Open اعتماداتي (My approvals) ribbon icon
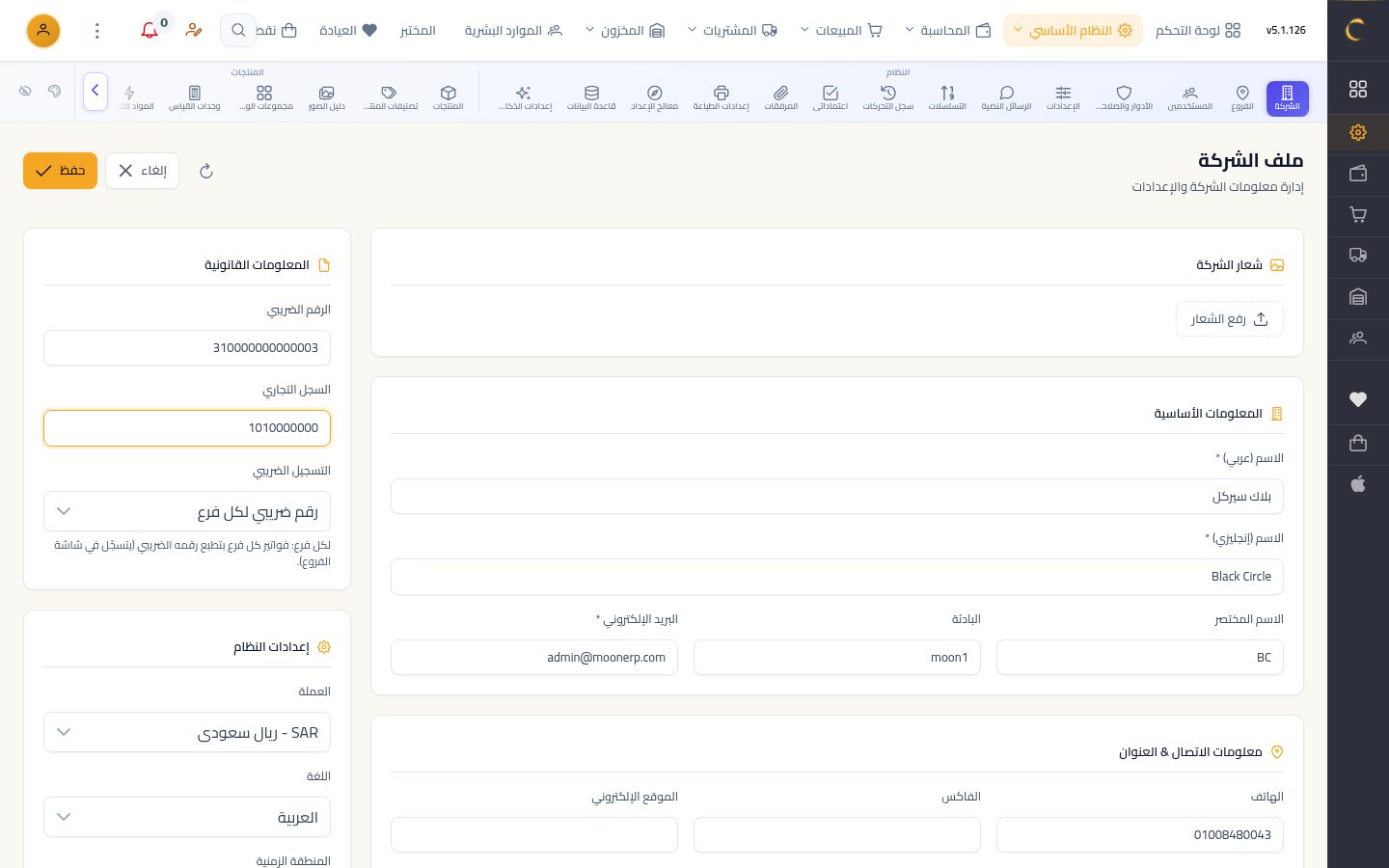The height and width of the screenshot is (868, 1389). 831,97
